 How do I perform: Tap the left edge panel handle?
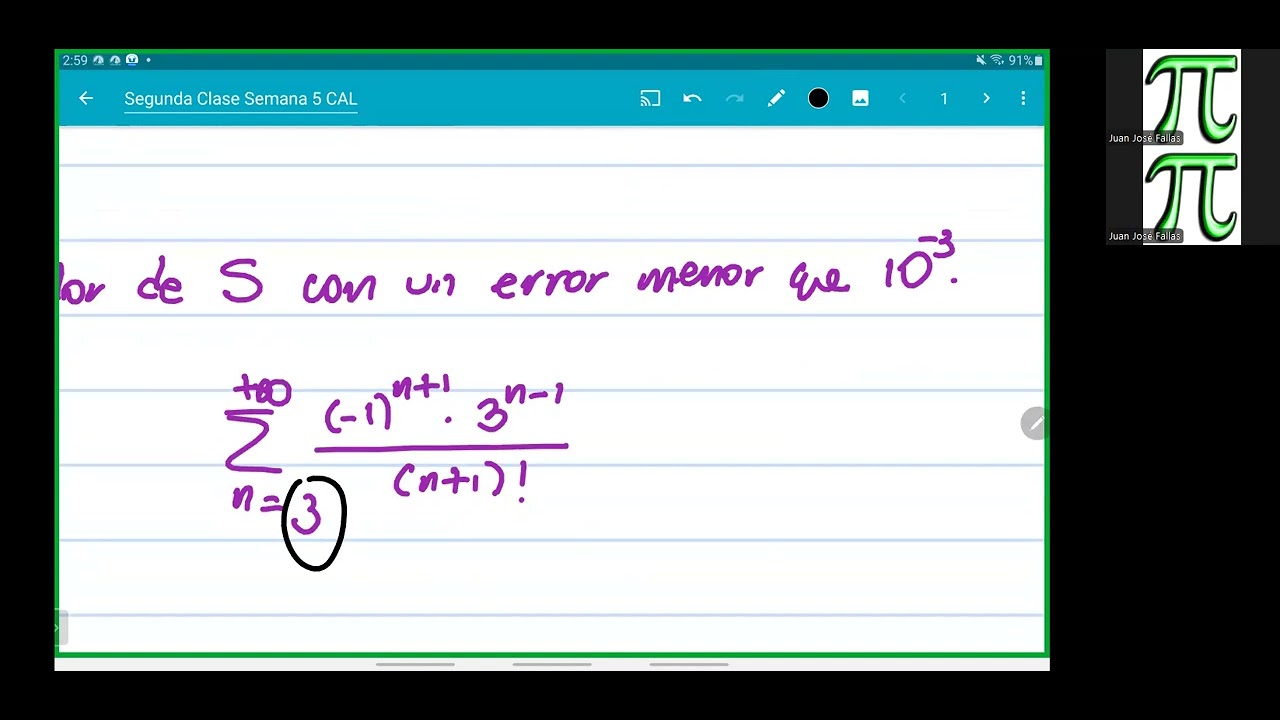[x=61, y=628]
